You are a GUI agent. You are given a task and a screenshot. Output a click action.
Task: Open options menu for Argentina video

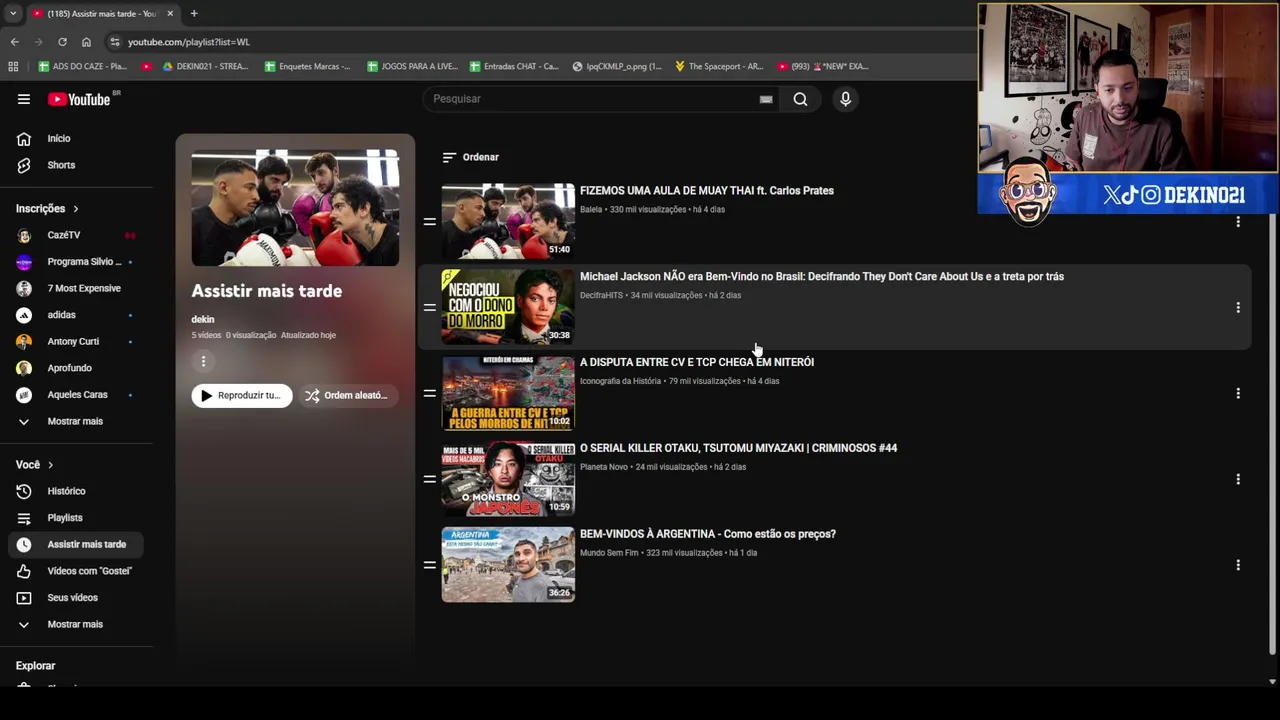[1238, 565]
